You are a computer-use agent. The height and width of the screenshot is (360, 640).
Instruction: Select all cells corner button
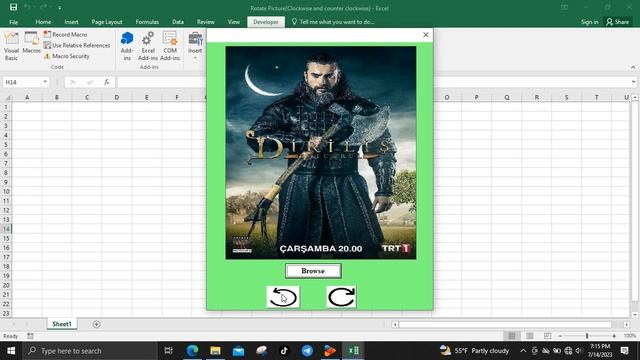(7, 97)
